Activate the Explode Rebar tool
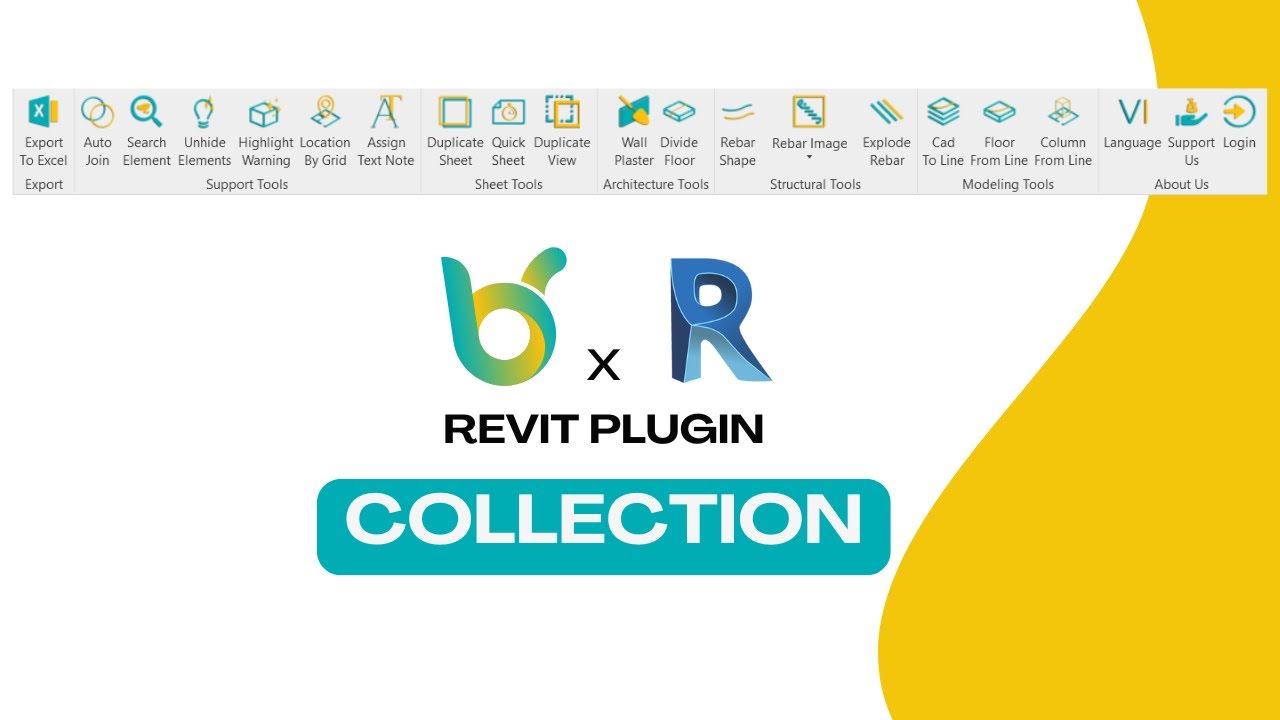The image size is (1280, 720). pos(886,130)
